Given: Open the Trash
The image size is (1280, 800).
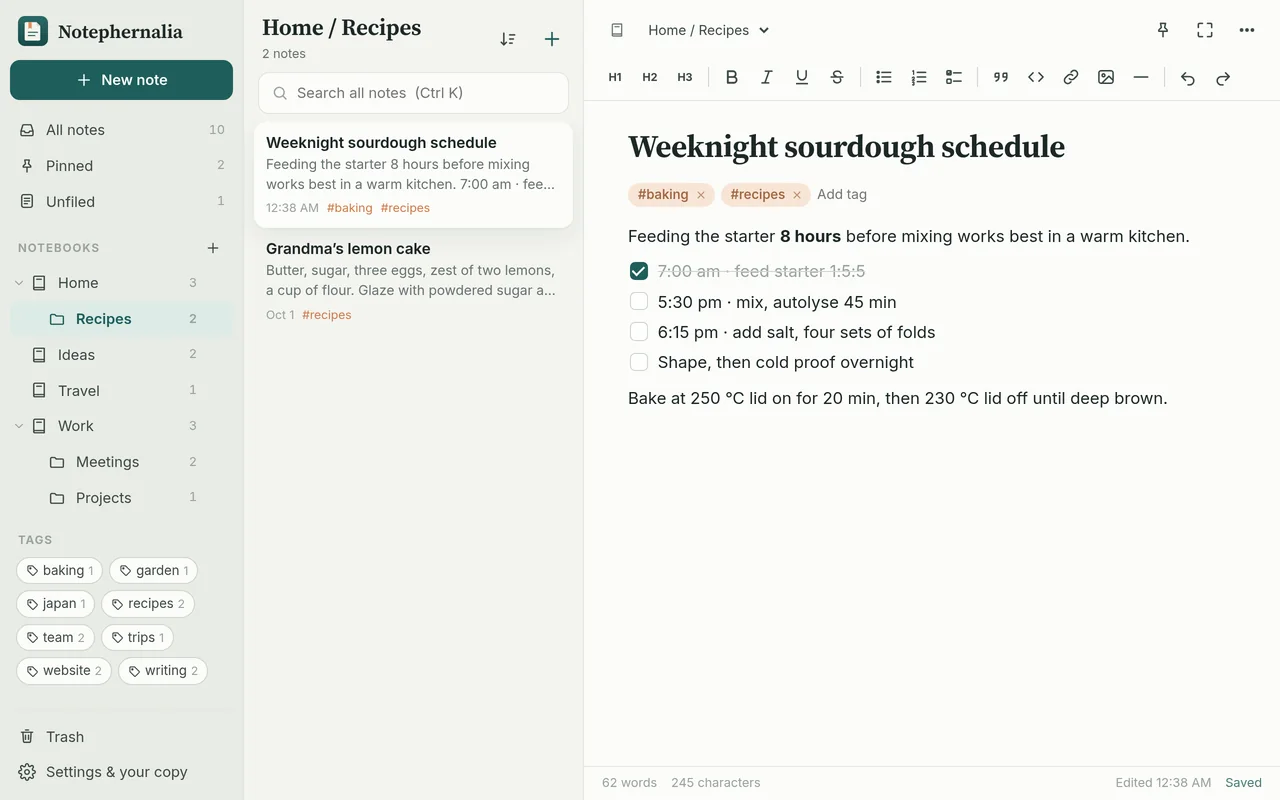Looking at the screenshot, I should (121, 737).
